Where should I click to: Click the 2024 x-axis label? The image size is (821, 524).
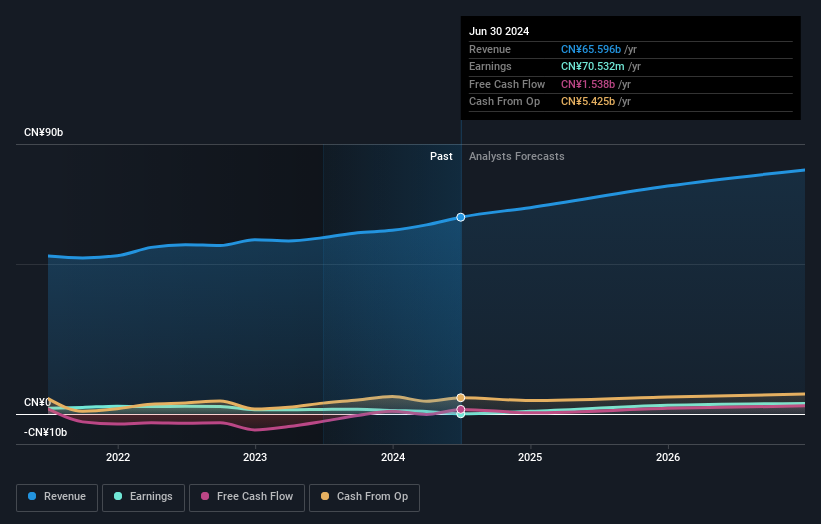coord(393,457)
